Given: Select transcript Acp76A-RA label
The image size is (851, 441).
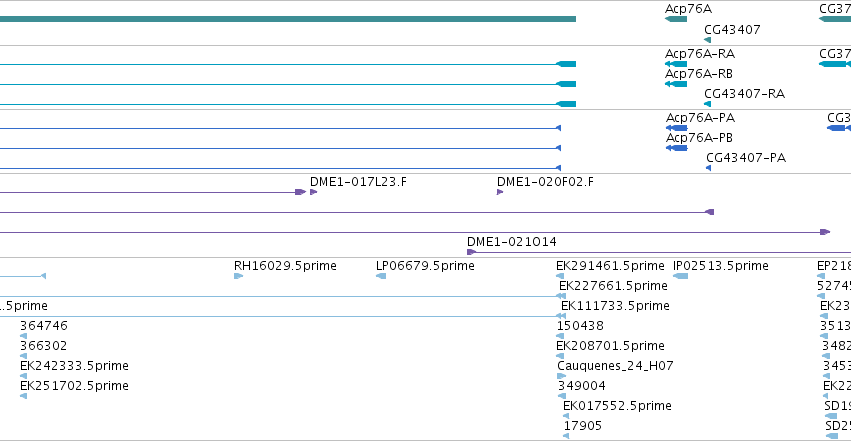Looking at the screenshot, I should pyautogui.click(x=700, y=54).
